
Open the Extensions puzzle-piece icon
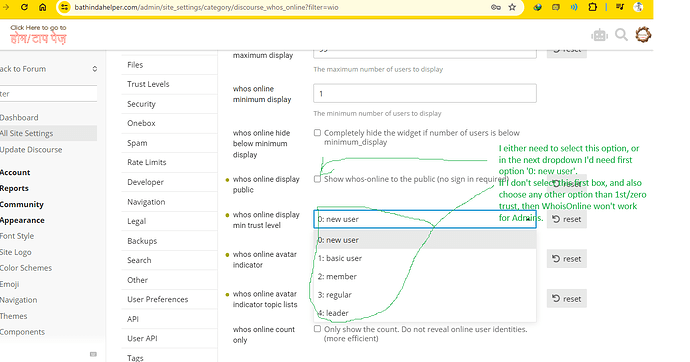(592, 7)
